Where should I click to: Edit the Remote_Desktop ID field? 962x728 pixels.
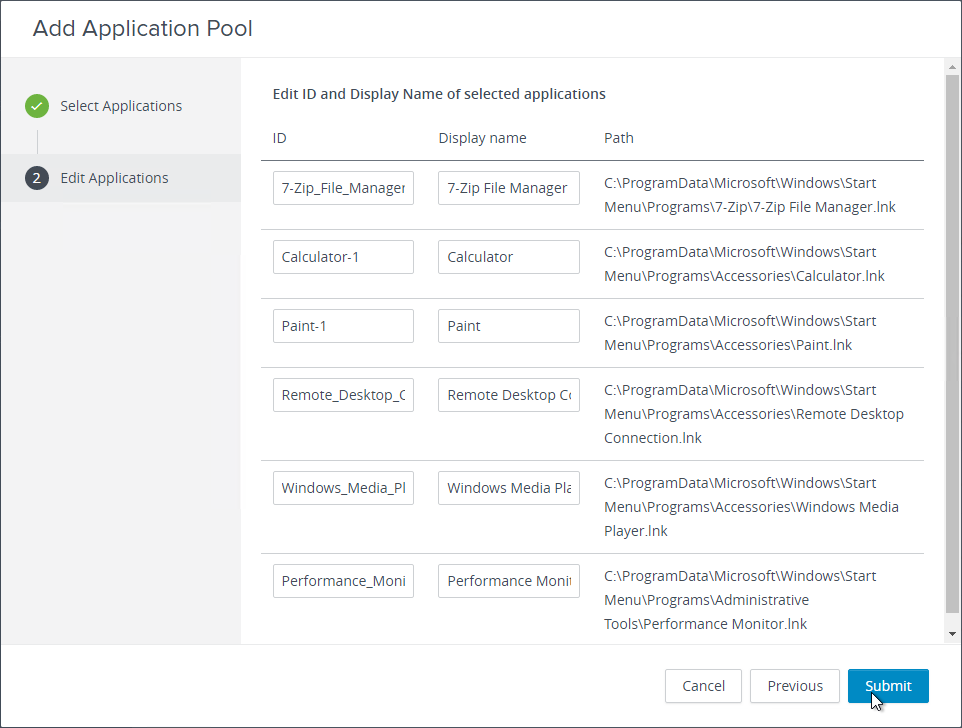coord(343,395)
